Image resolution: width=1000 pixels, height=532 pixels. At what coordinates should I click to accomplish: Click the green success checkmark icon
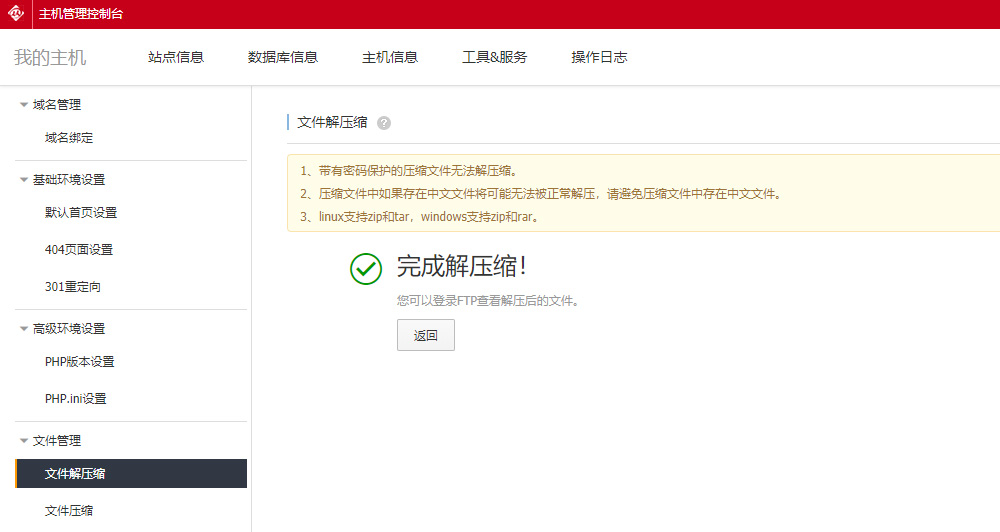(366, 268)
